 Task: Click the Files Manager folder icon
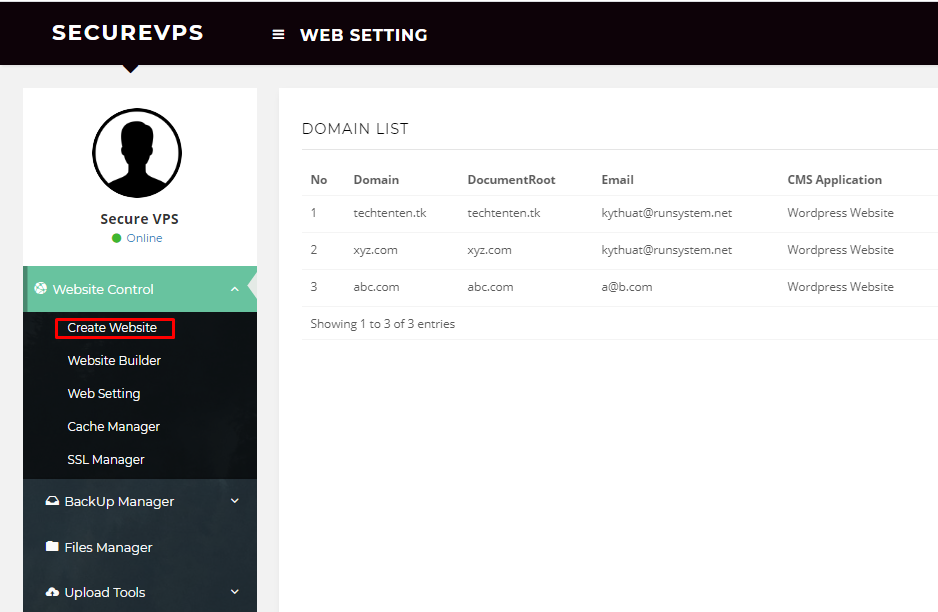click(x=52, y=546)
